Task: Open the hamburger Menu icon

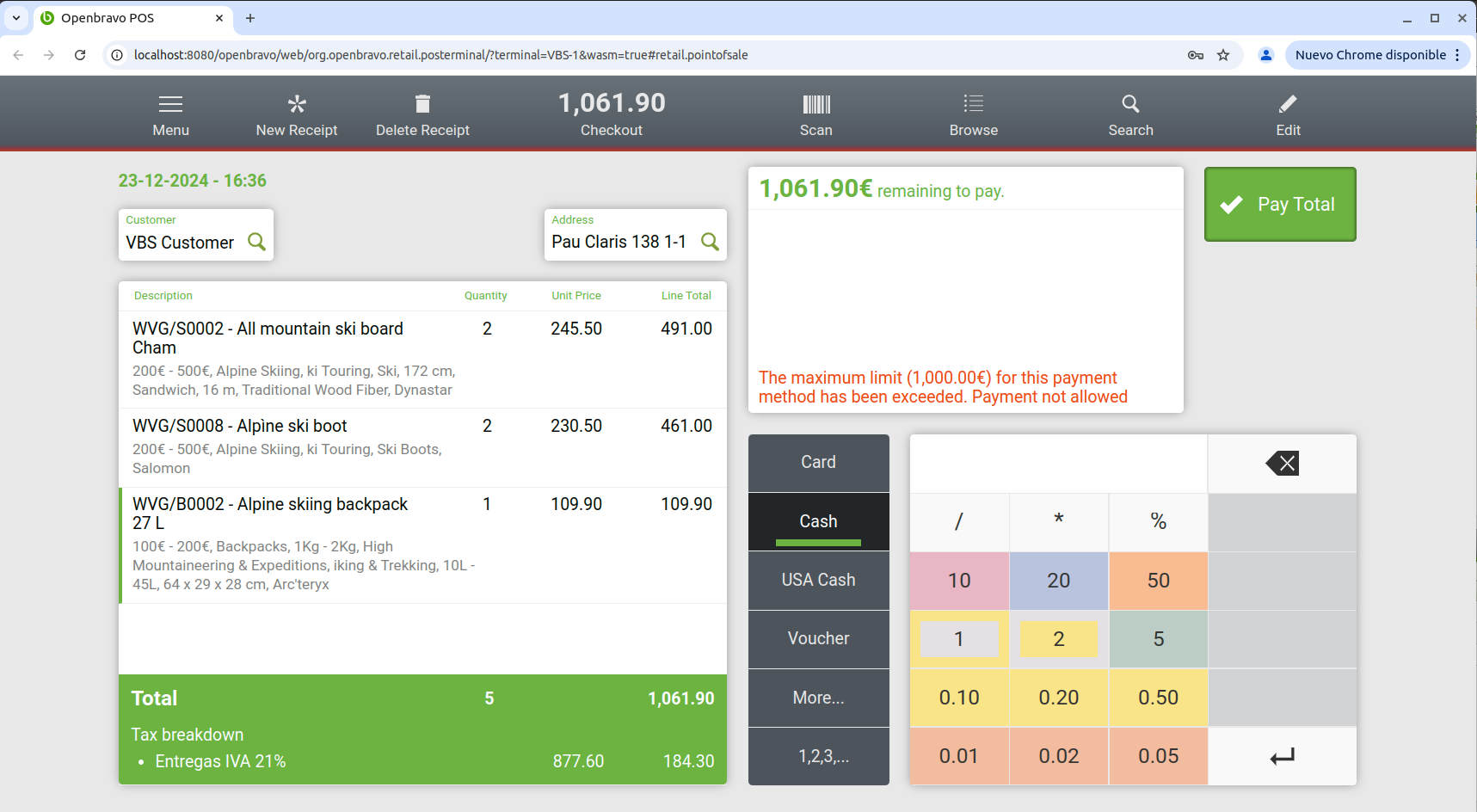Action: coord(170,105)
